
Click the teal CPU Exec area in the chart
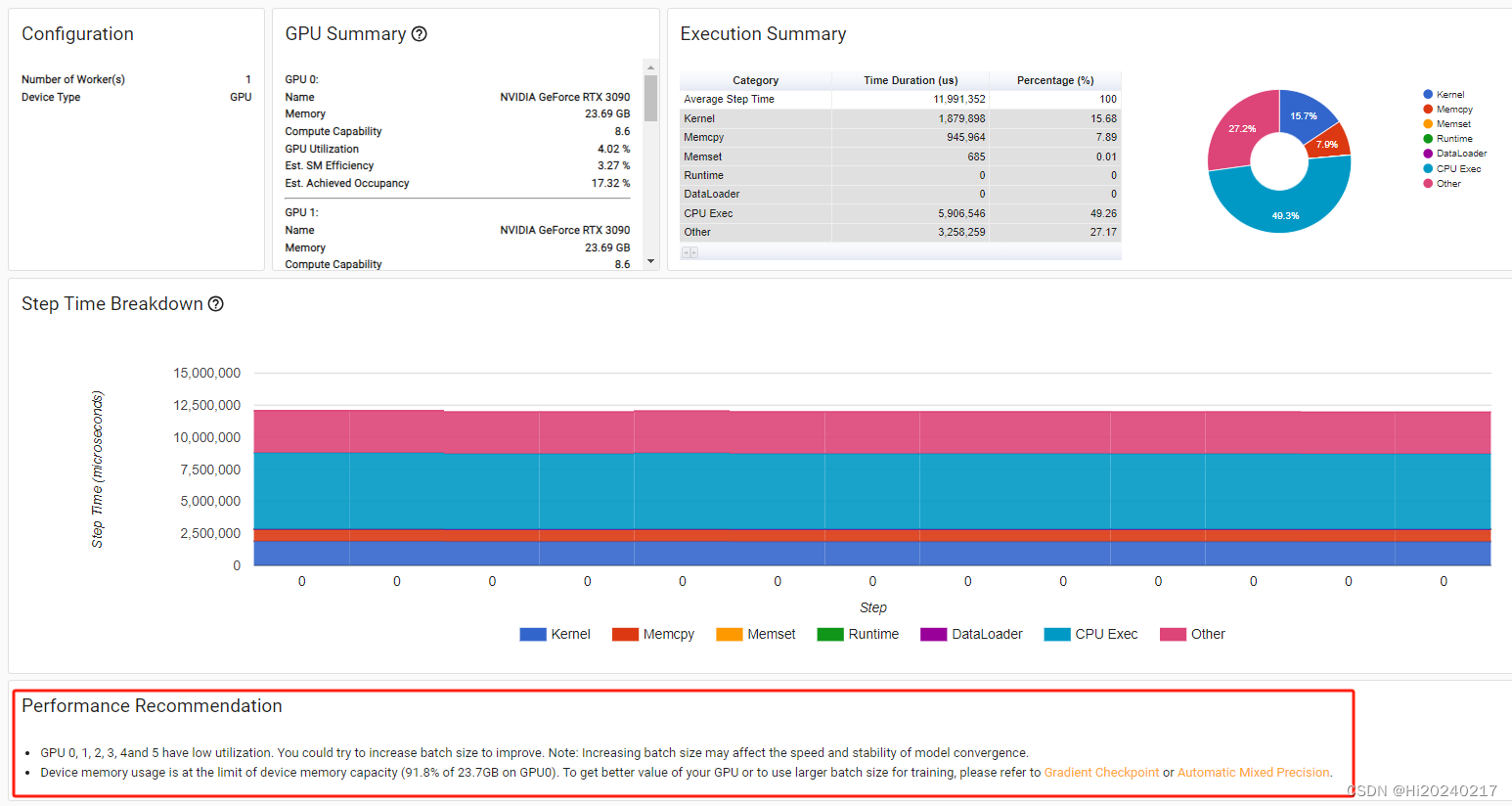pos(872,491)
